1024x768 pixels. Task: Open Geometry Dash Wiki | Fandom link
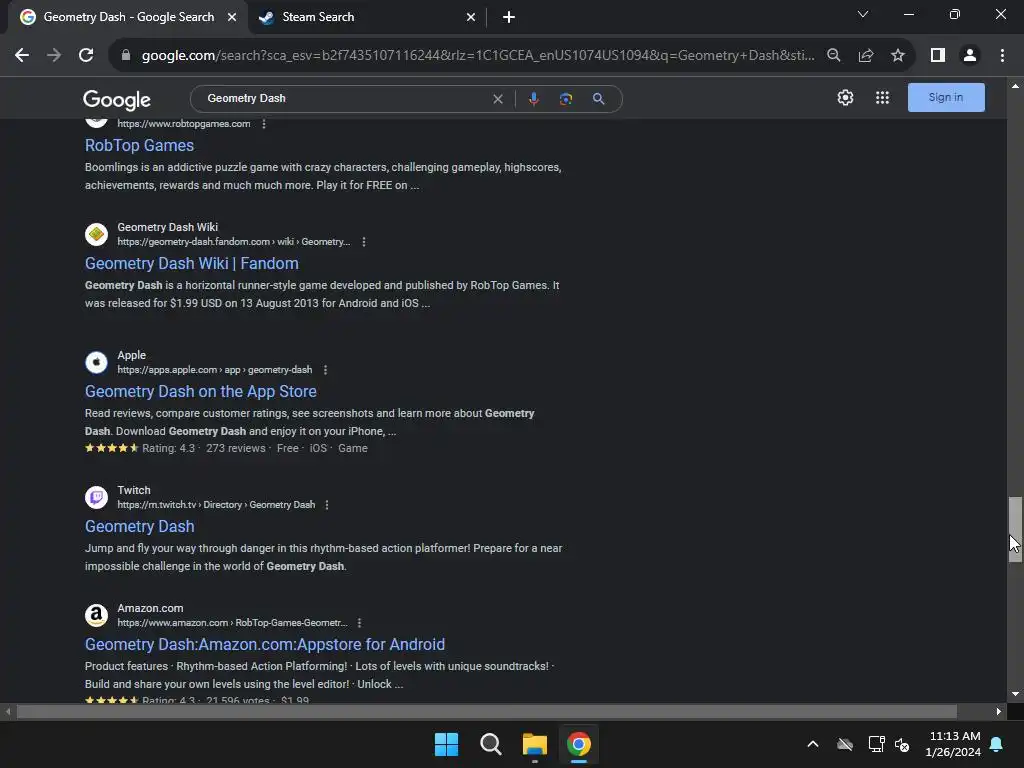pyautogui.click(x=191, y=263)
